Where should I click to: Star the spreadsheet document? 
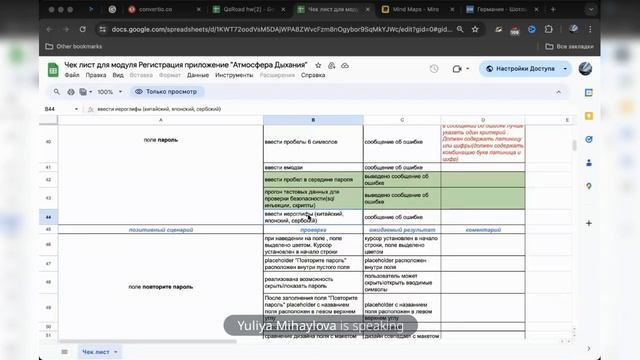click(x=318, y=65)
